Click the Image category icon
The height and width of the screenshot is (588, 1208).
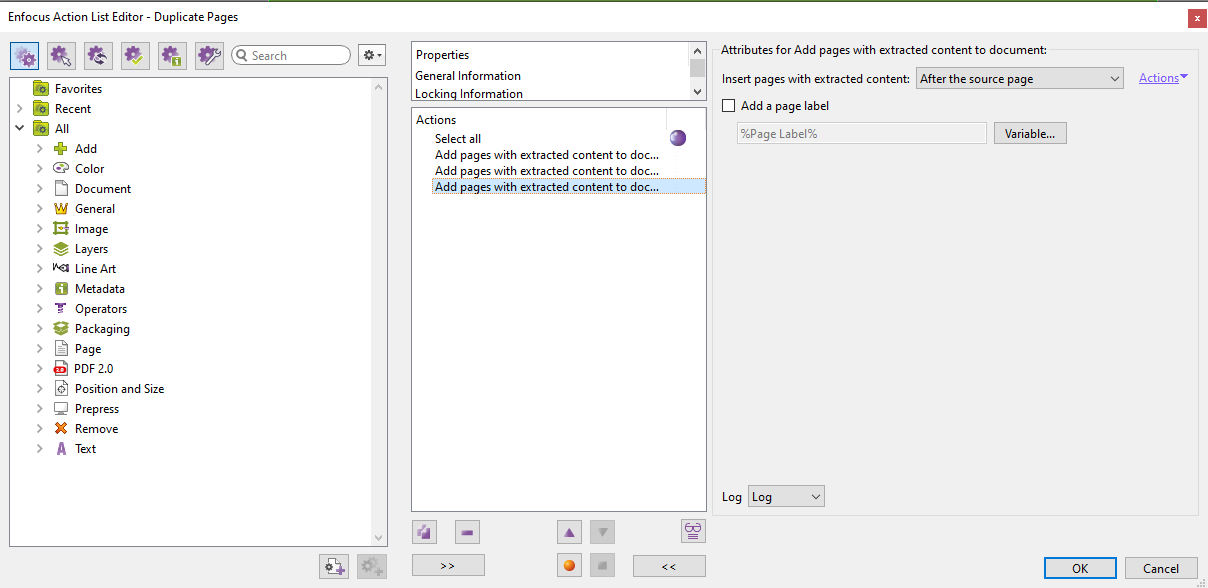[61, 228]
